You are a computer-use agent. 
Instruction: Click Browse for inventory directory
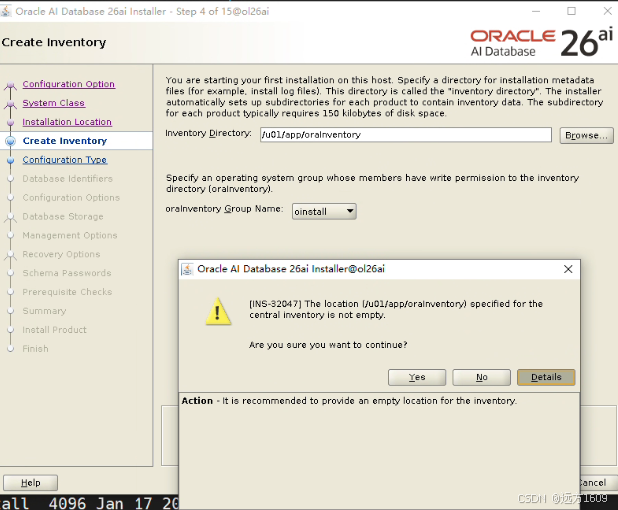tap(586, 135)
